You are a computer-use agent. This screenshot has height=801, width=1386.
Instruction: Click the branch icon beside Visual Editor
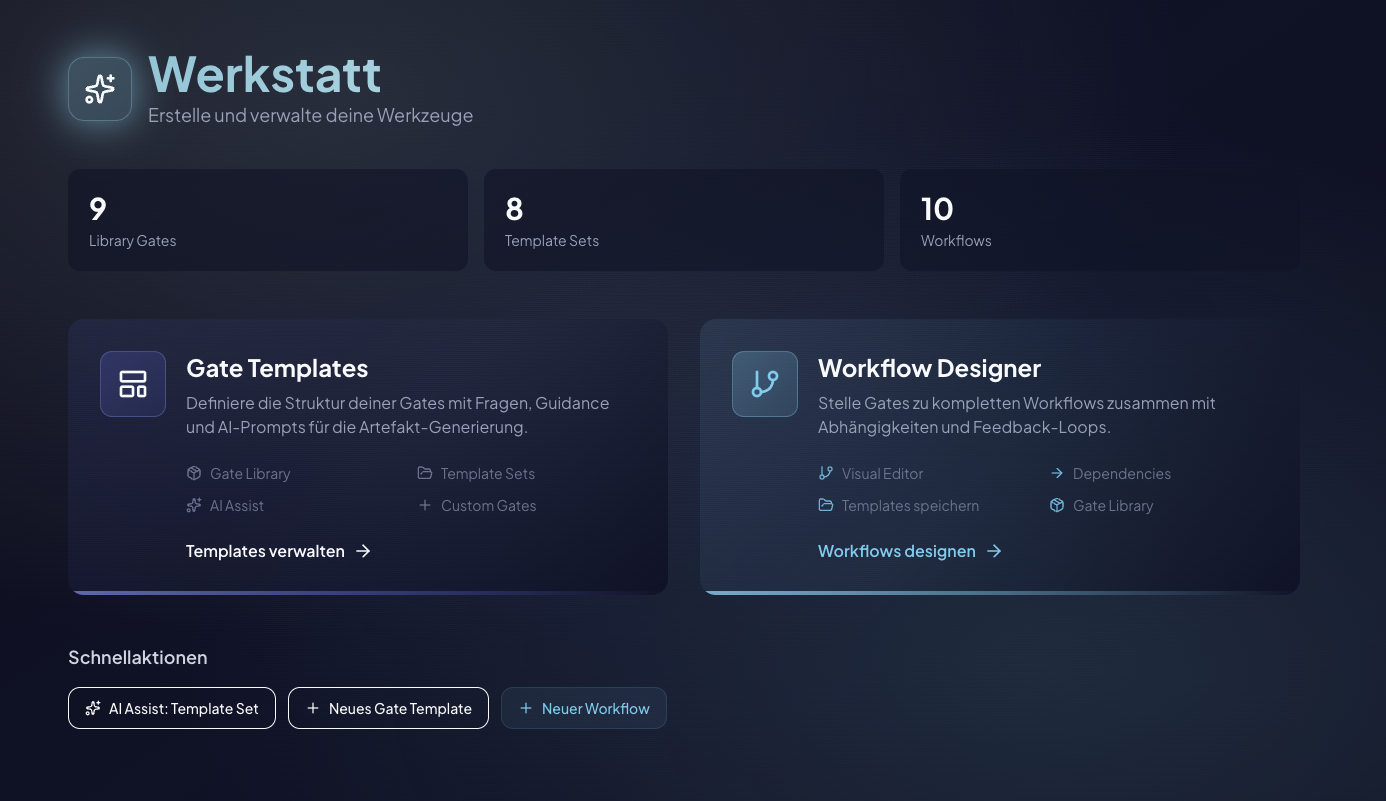point(826,473)
